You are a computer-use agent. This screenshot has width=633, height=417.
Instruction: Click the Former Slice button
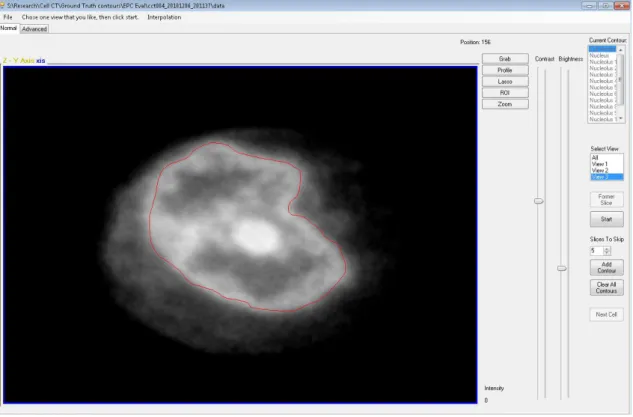[x=606, y=199]
